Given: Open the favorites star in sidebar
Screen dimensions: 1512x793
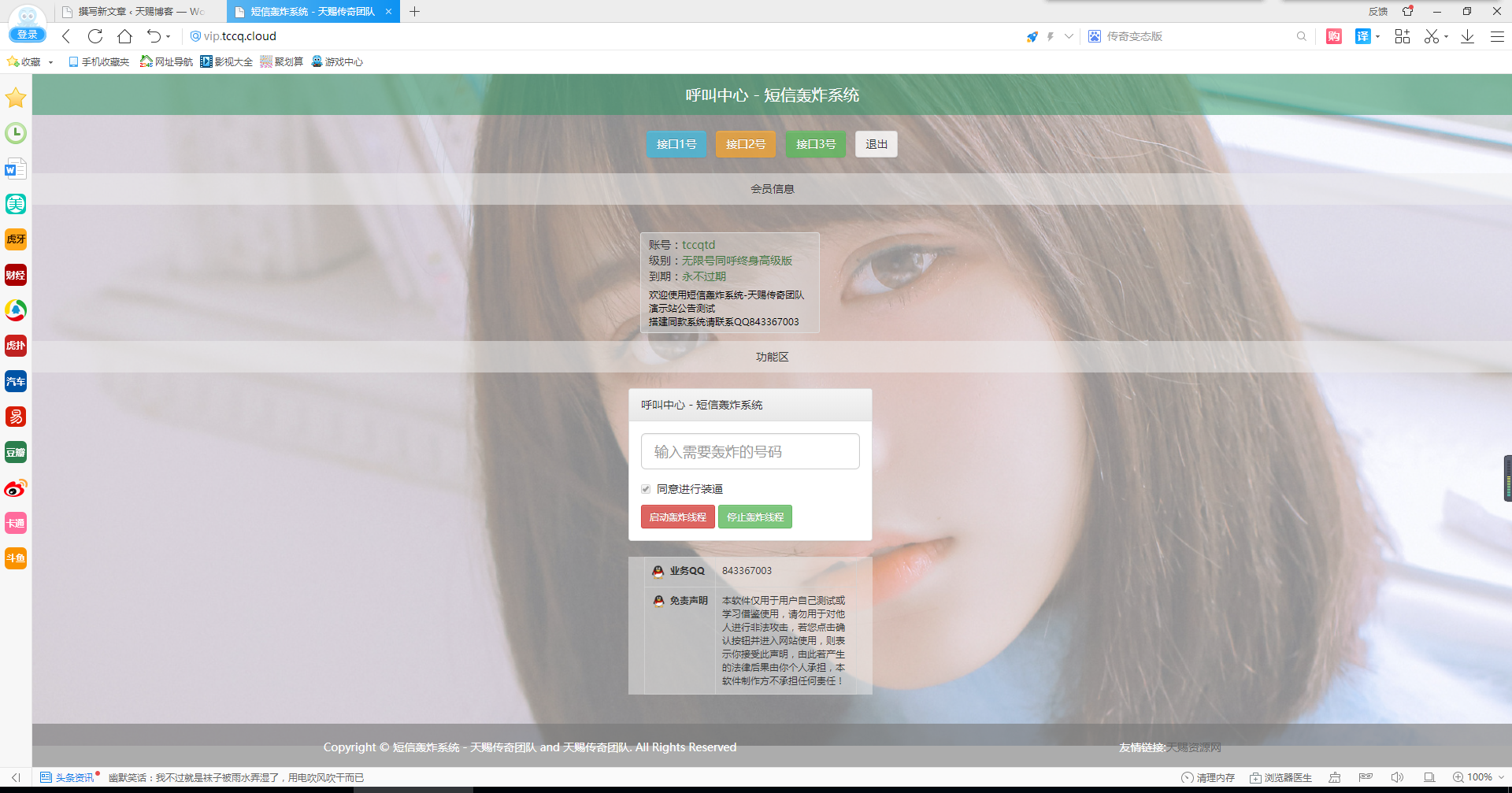Looking at the screenshot, I should click(x=16, y=98).
